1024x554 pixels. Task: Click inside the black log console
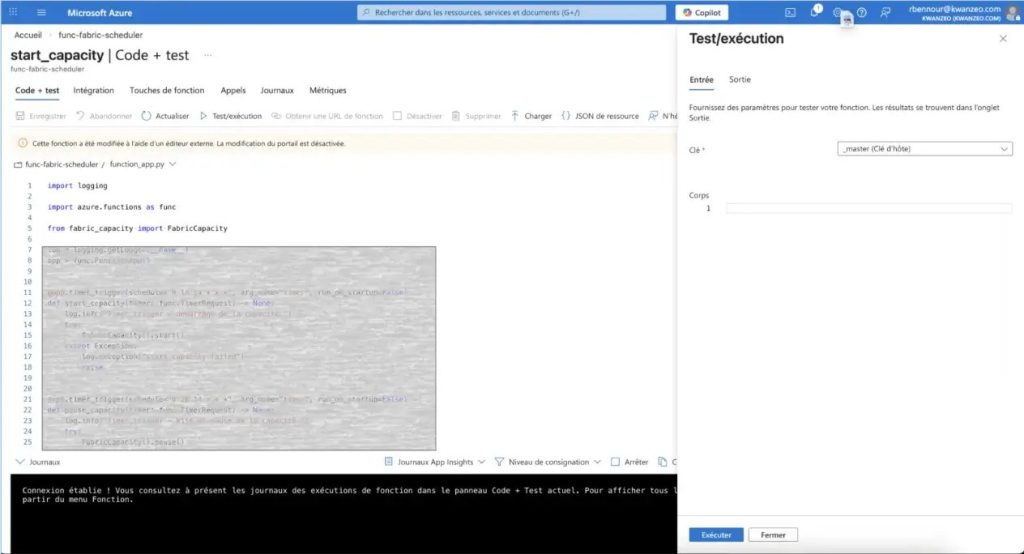tap(344, 513)
